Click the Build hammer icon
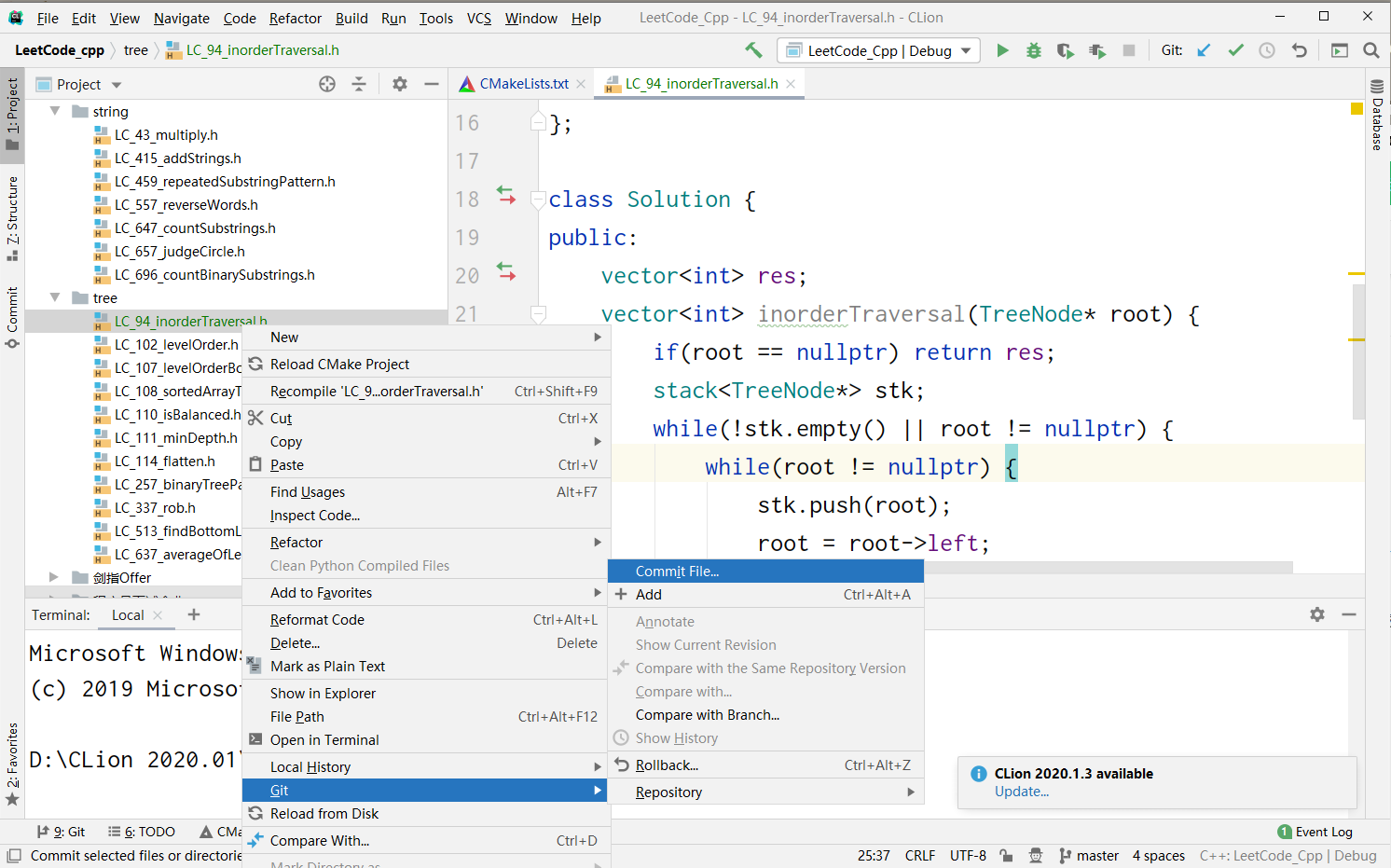1391x868 pixels. (753, 50)
